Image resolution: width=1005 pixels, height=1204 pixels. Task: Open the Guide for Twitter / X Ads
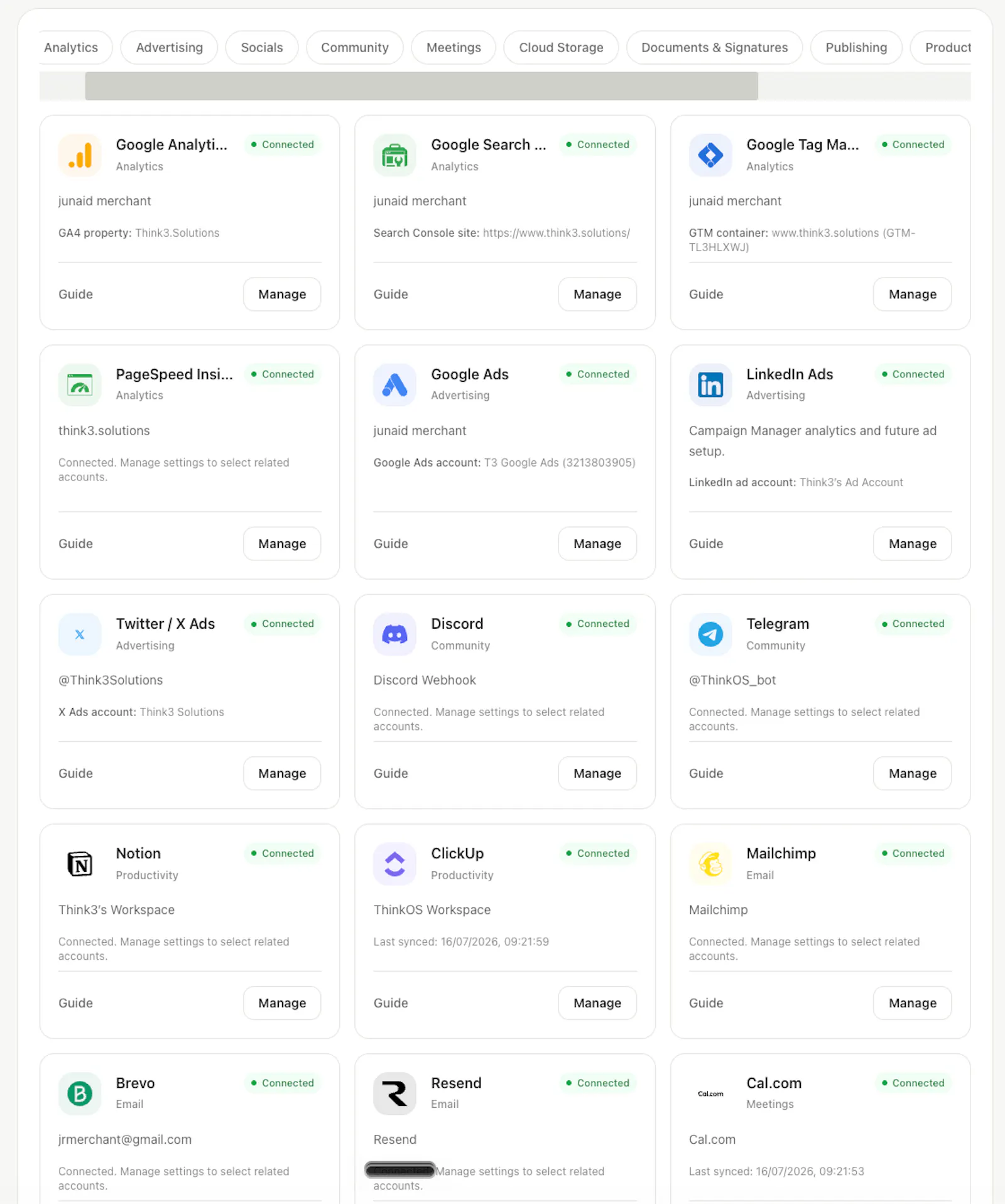(75, 773)
